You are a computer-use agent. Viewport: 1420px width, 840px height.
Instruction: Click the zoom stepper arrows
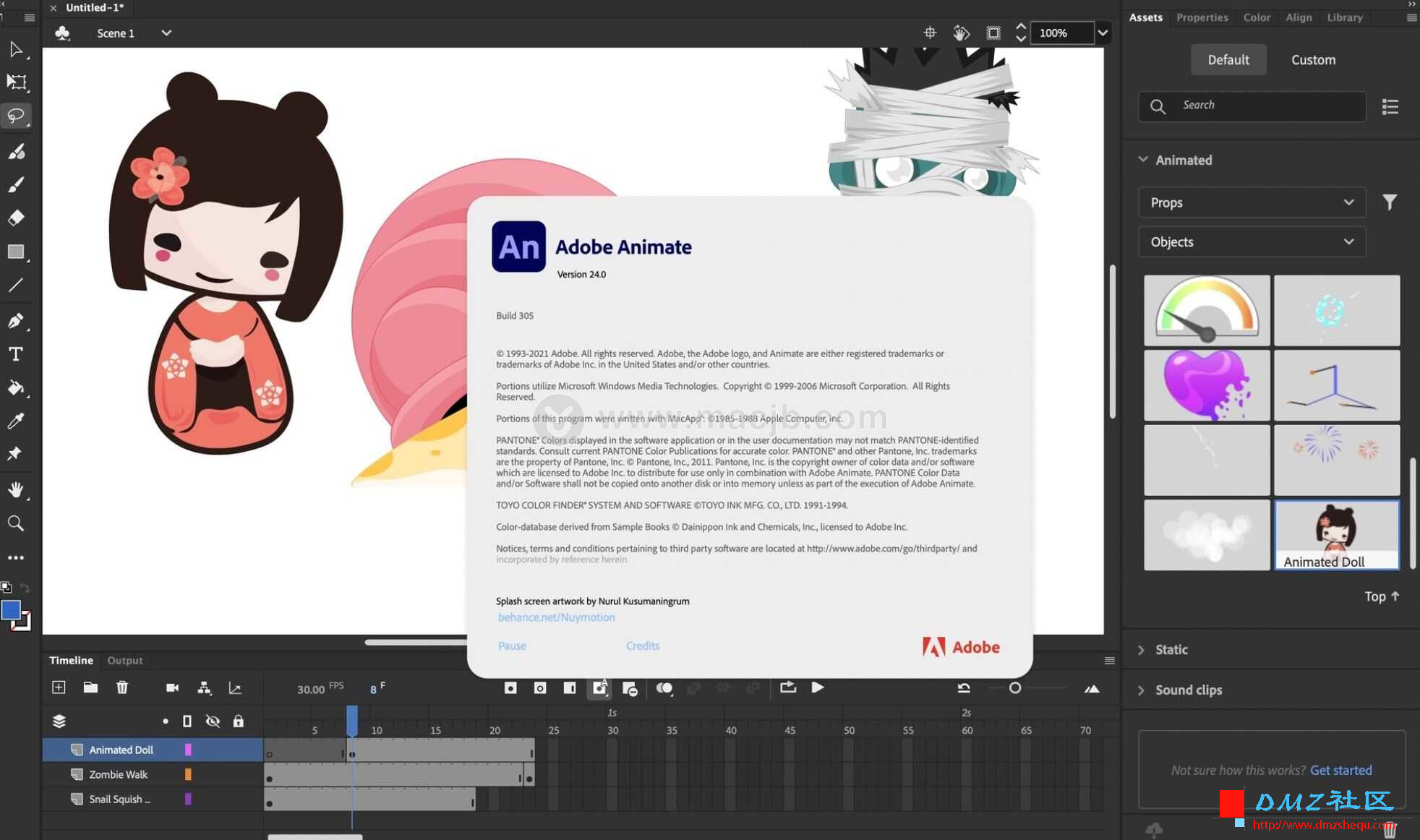(1020, 33)
